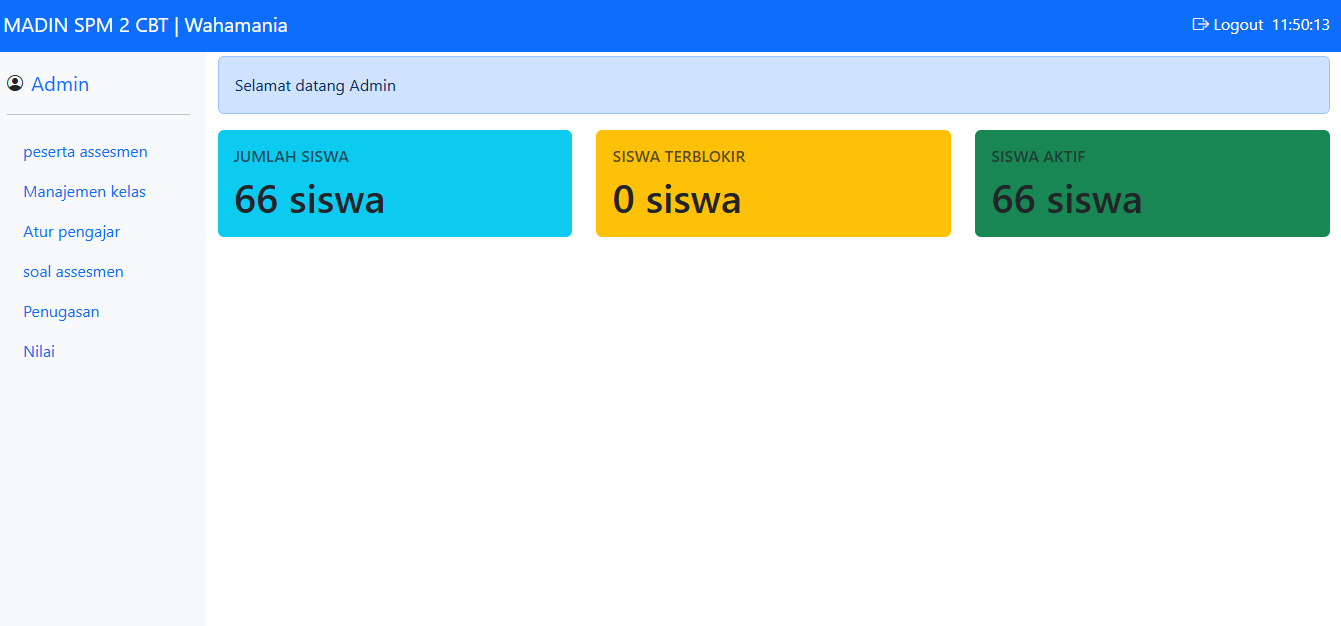Navigate to Penugasan

(61, 312)
